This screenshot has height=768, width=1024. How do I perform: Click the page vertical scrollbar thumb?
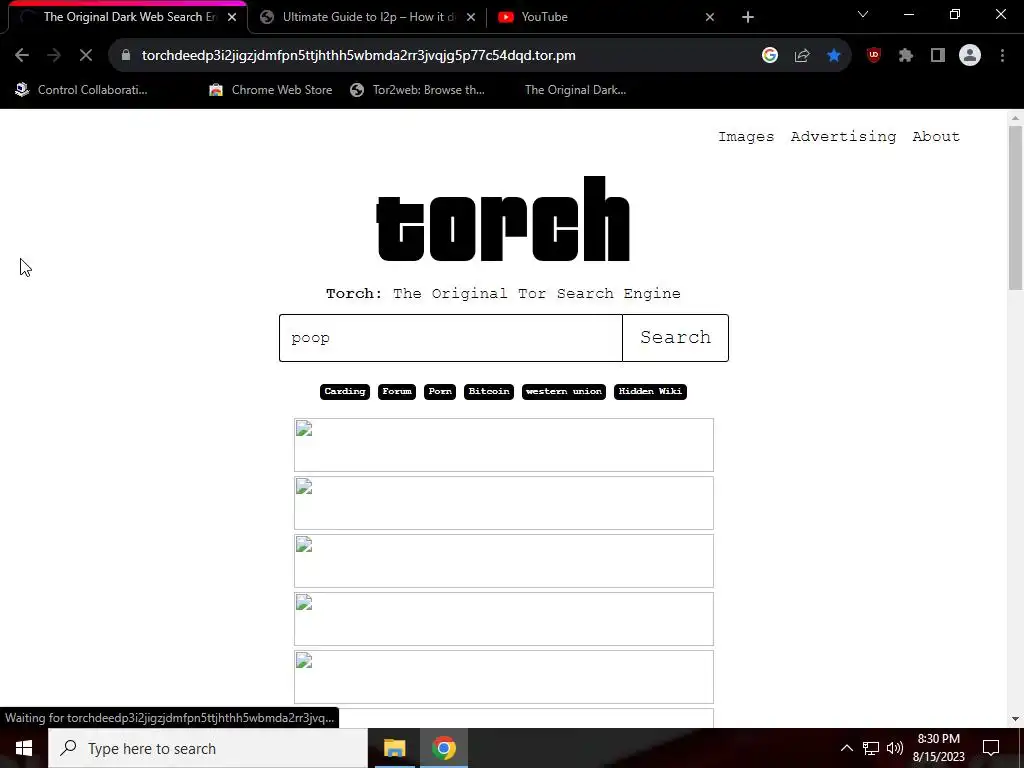click(x=1015, y=208)
